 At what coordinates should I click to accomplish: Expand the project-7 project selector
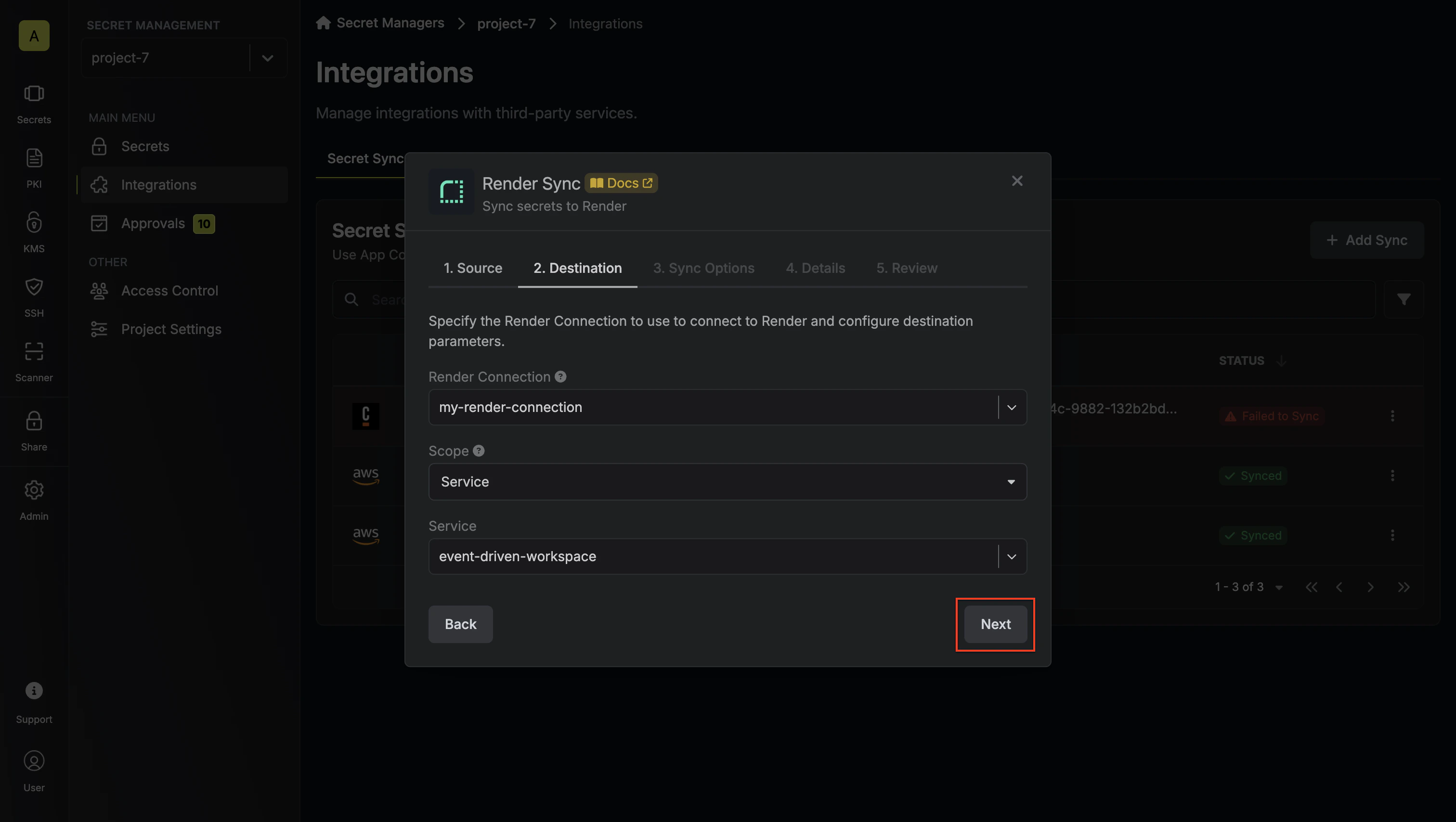click(x=268, y=58)
